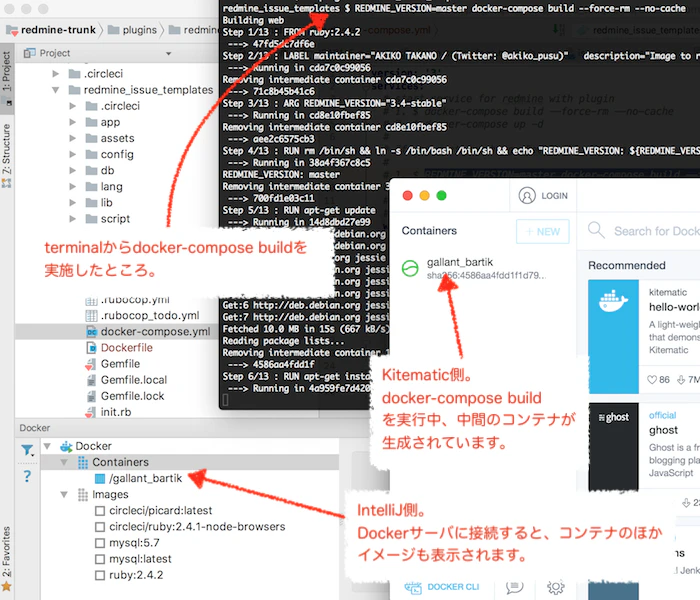Click the official label for ghost
Image resolution: width=700 pixels, height=600 pixels.
(662, 415)
